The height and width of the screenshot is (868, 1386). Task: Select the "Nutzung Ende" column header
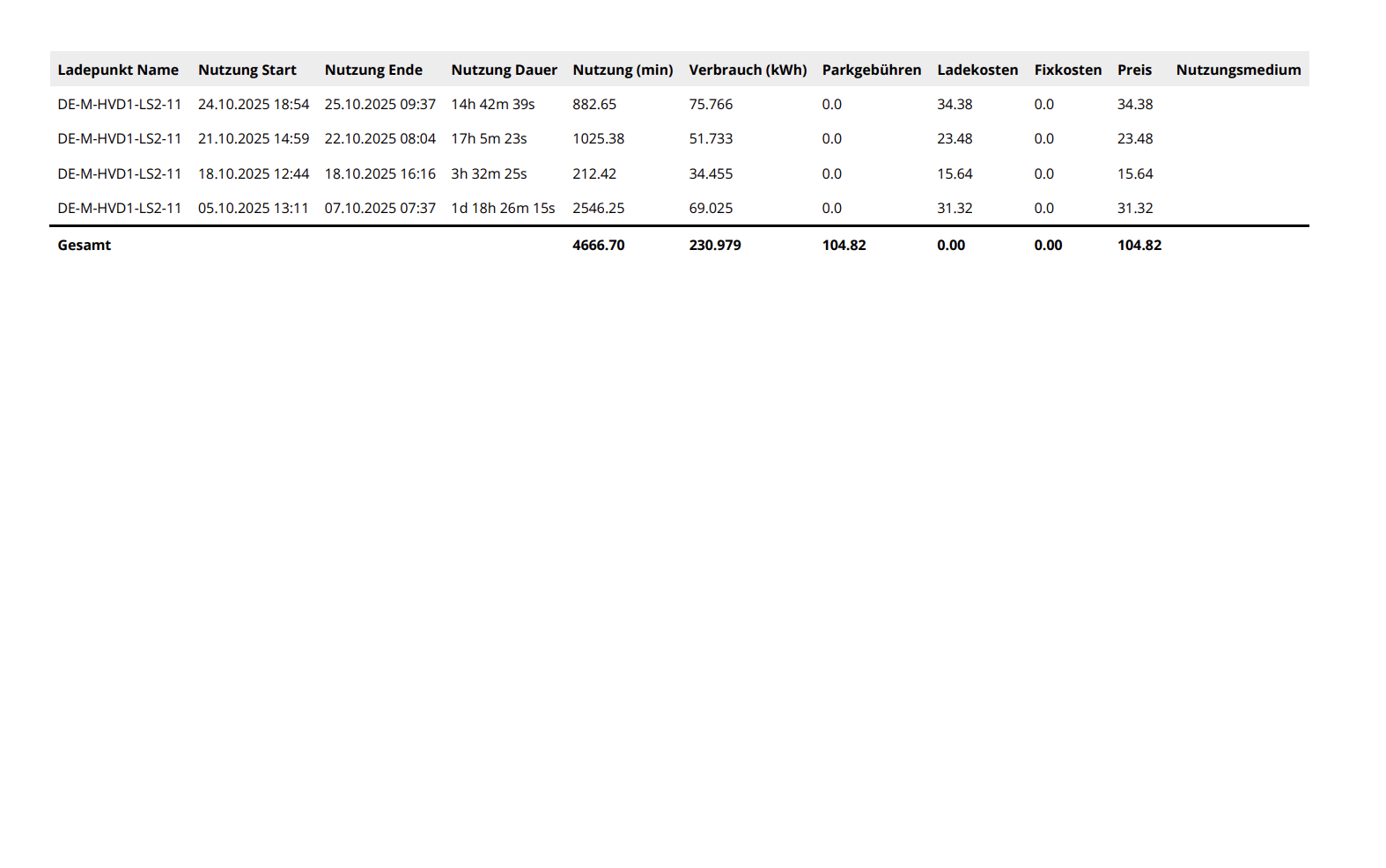point(373,70)
